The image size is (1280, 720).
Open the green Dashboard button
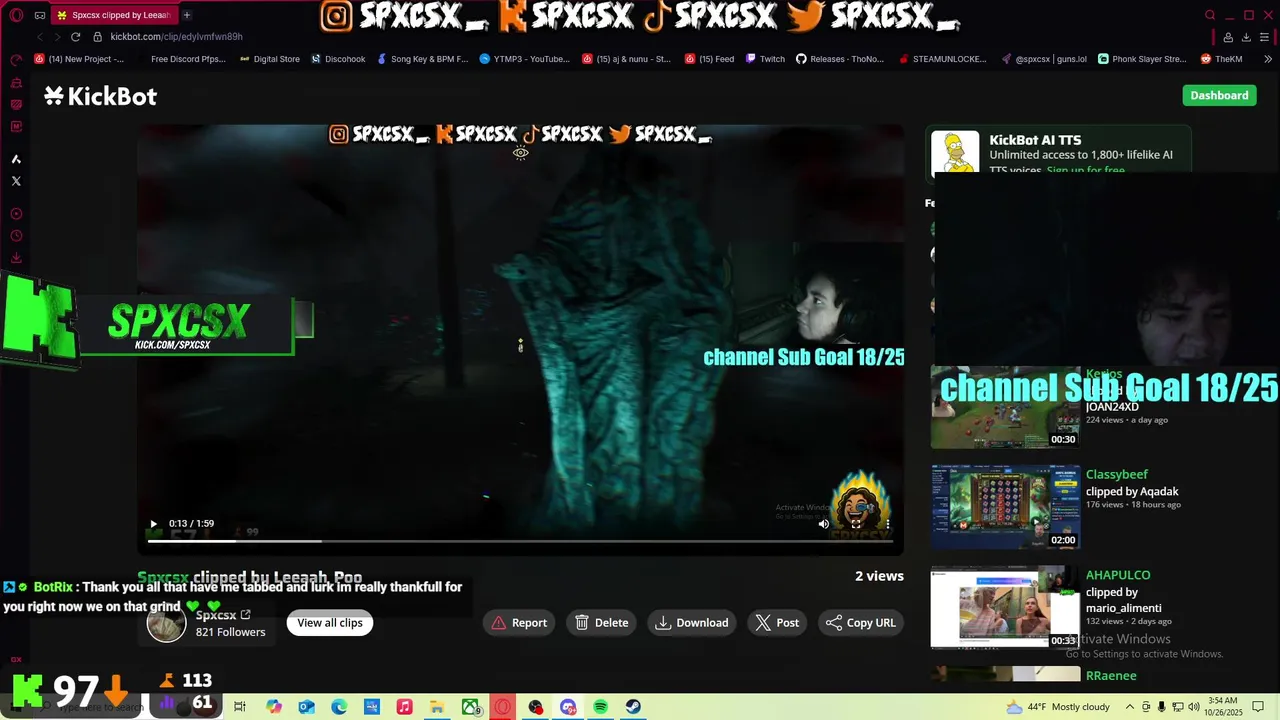pos(1219,95)
